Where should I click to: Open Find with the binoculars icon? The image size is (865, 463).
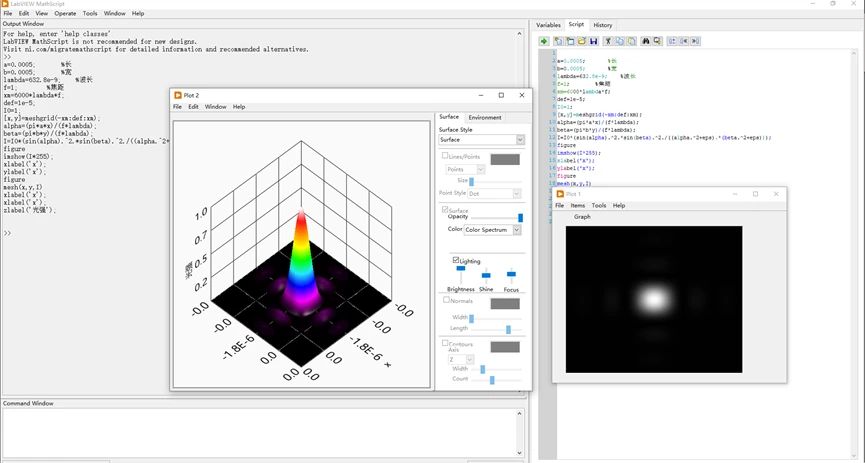(x=646, y=41)
